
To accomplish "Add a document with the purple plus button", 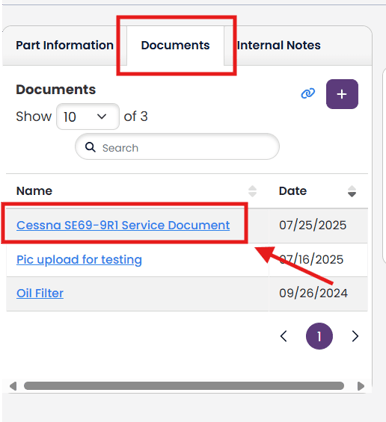I will click(x=342, y=94).
